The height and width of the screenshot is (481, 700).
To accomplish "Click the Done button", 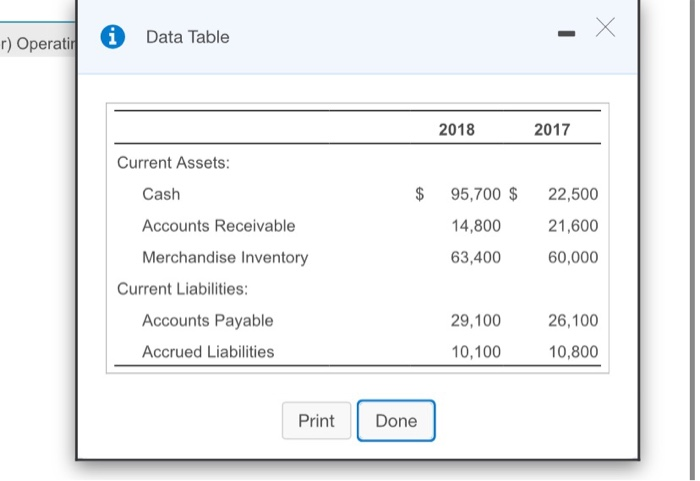I will [396, 421].
